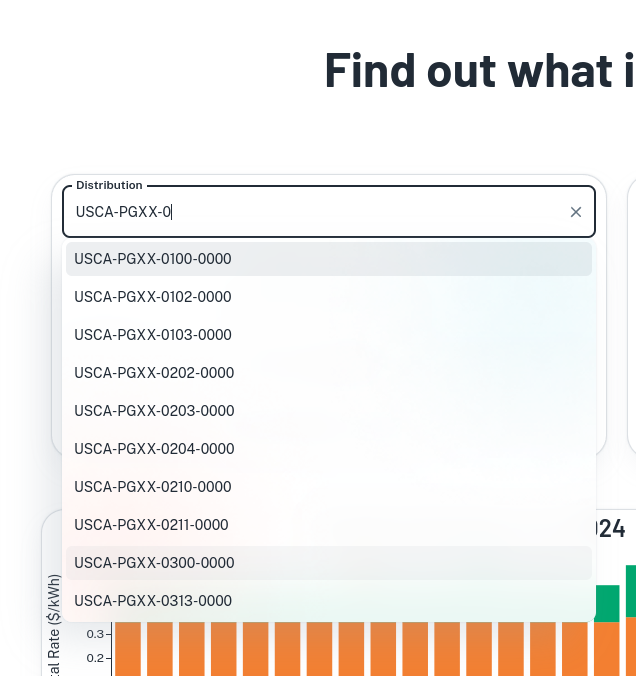Click the 0.2 tick on the rate axis
This screenshot has height=676, width=636.
pos(95,658)
